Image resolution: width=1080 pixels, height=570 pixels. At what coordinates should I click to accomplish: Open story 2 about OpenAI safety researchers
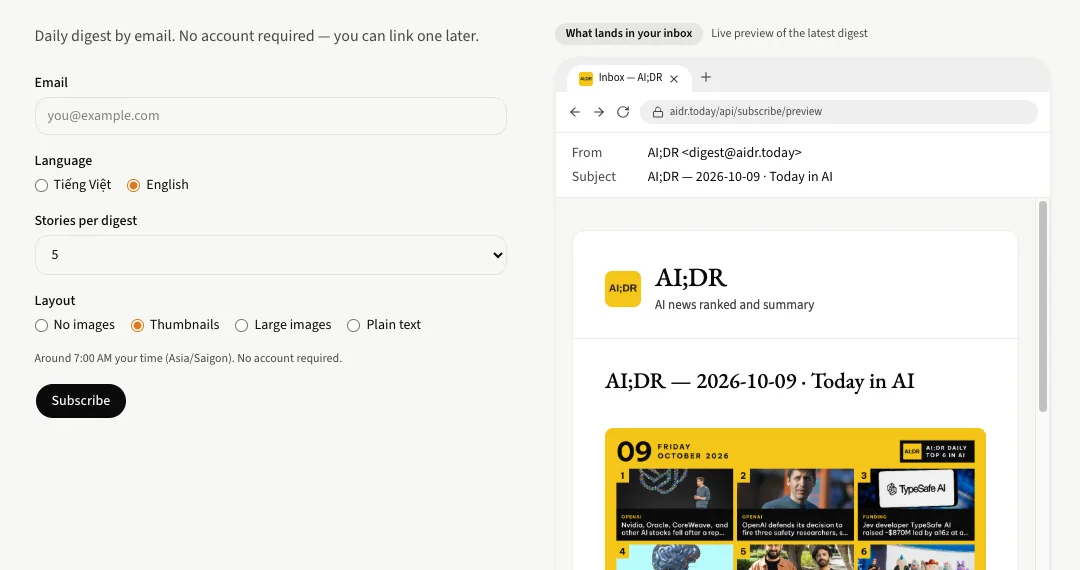(x=795, y=505)
